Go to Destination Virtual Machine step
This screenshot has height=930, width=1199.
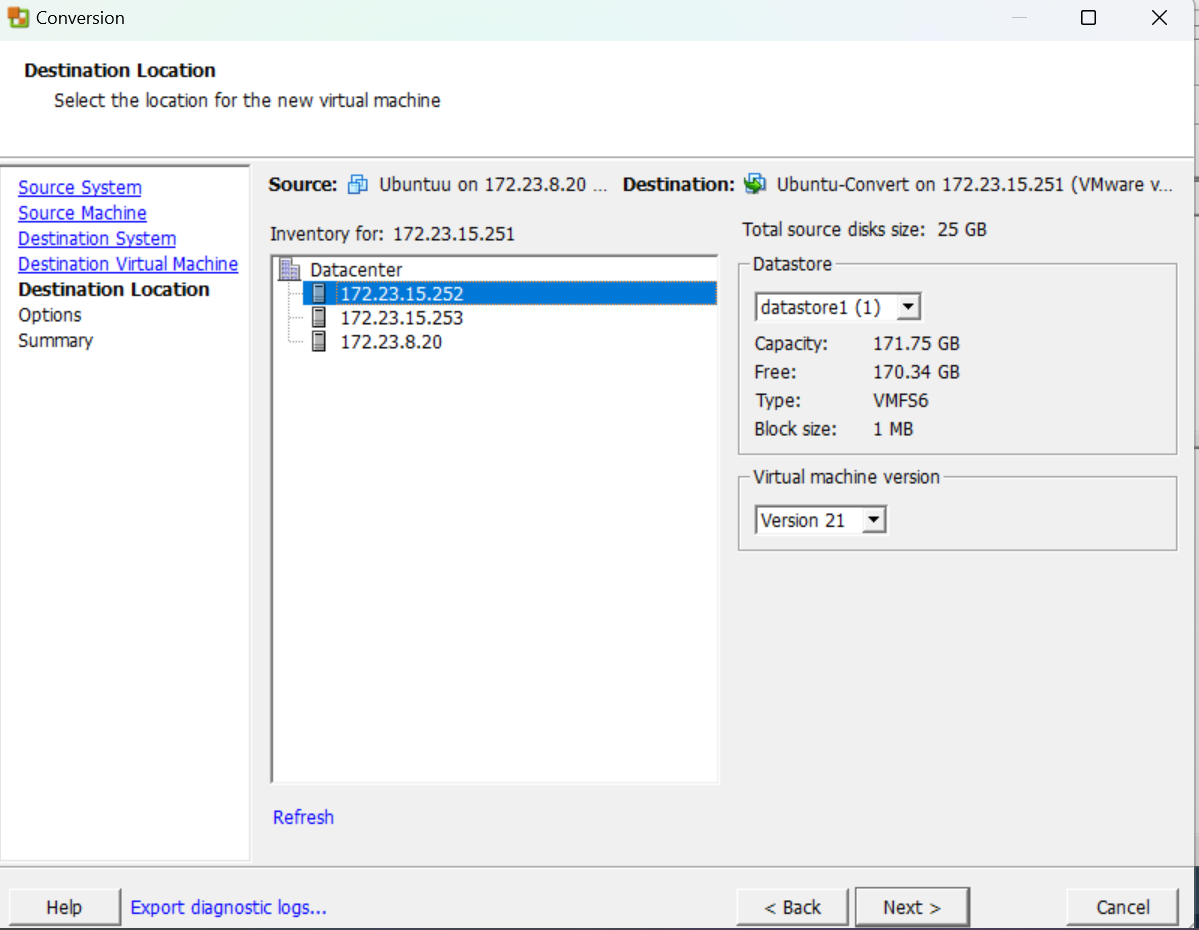pos(128,264)
